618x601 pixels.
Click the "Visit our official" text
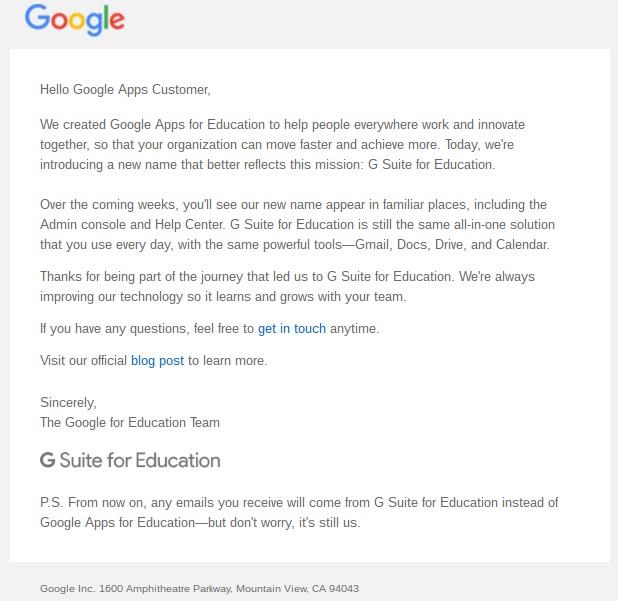[x=84, y=360]
